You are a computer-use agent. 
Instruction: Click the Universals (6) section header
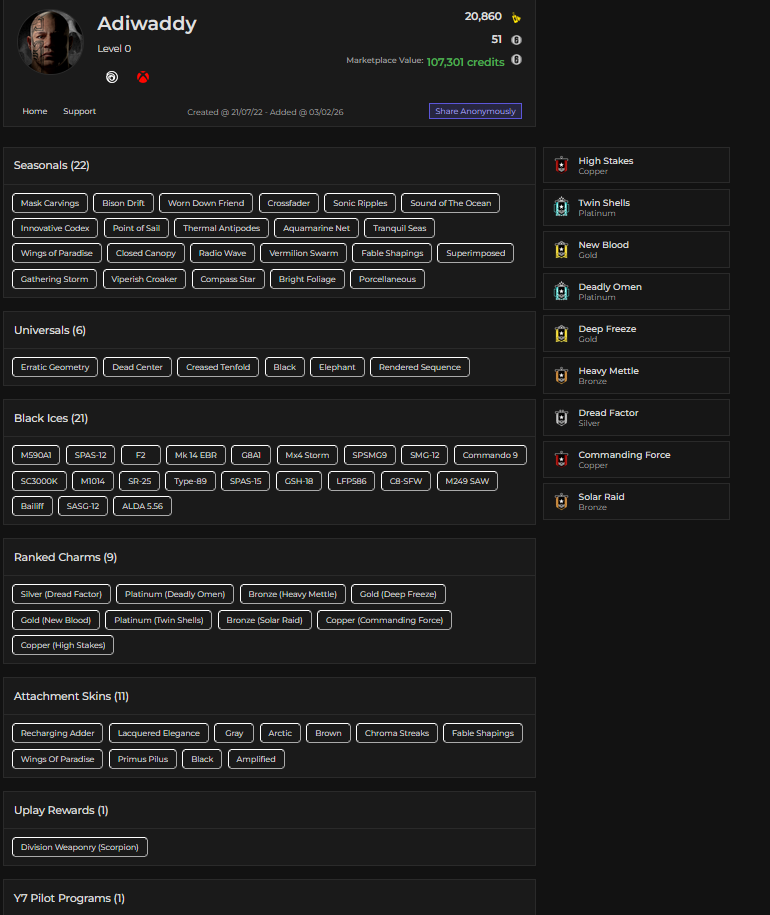pyautogui.click(x=50, y=330)
